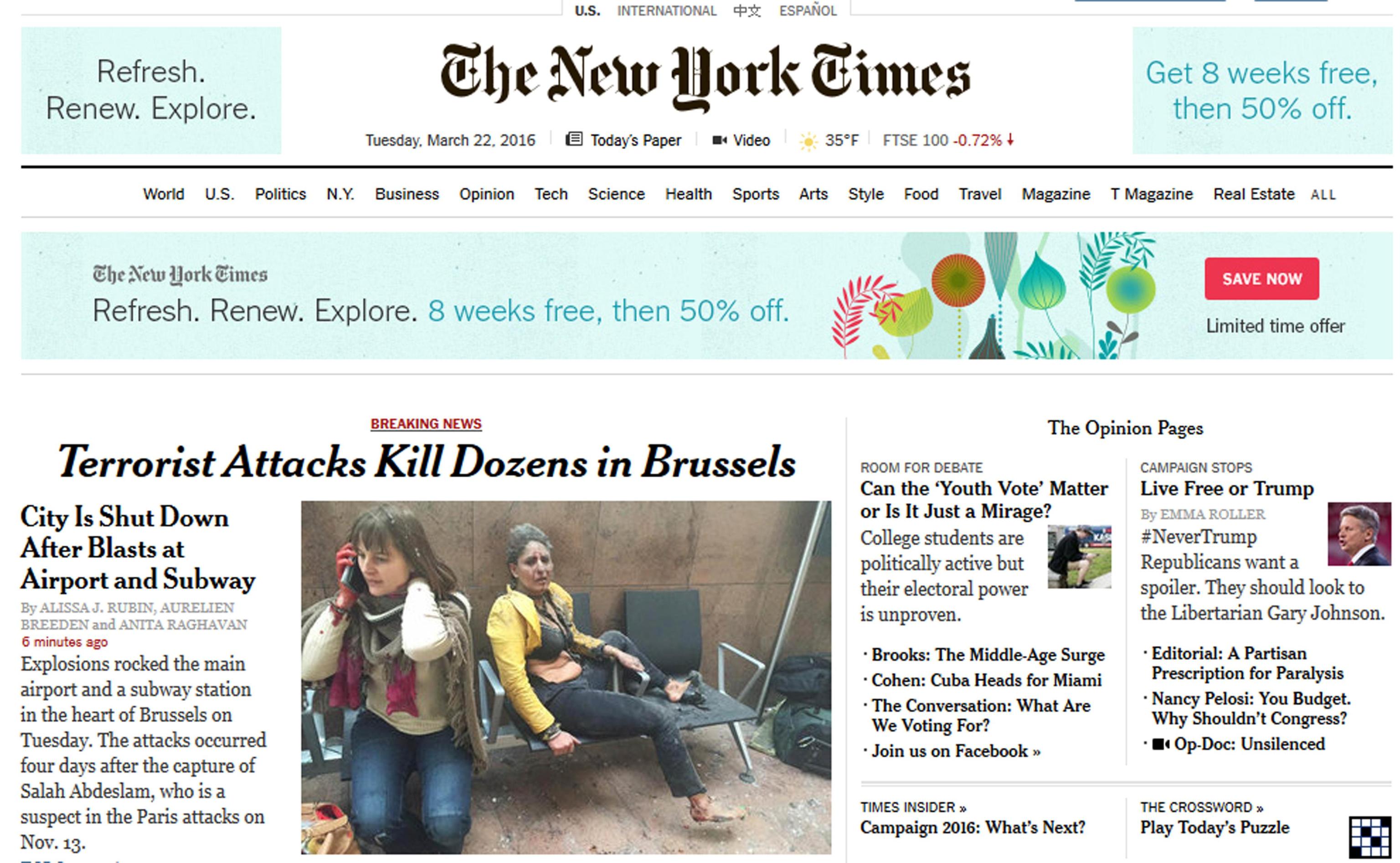Switch to the Español edition
The height and width of the screenshot is (863, 1400).
[808, 10]
